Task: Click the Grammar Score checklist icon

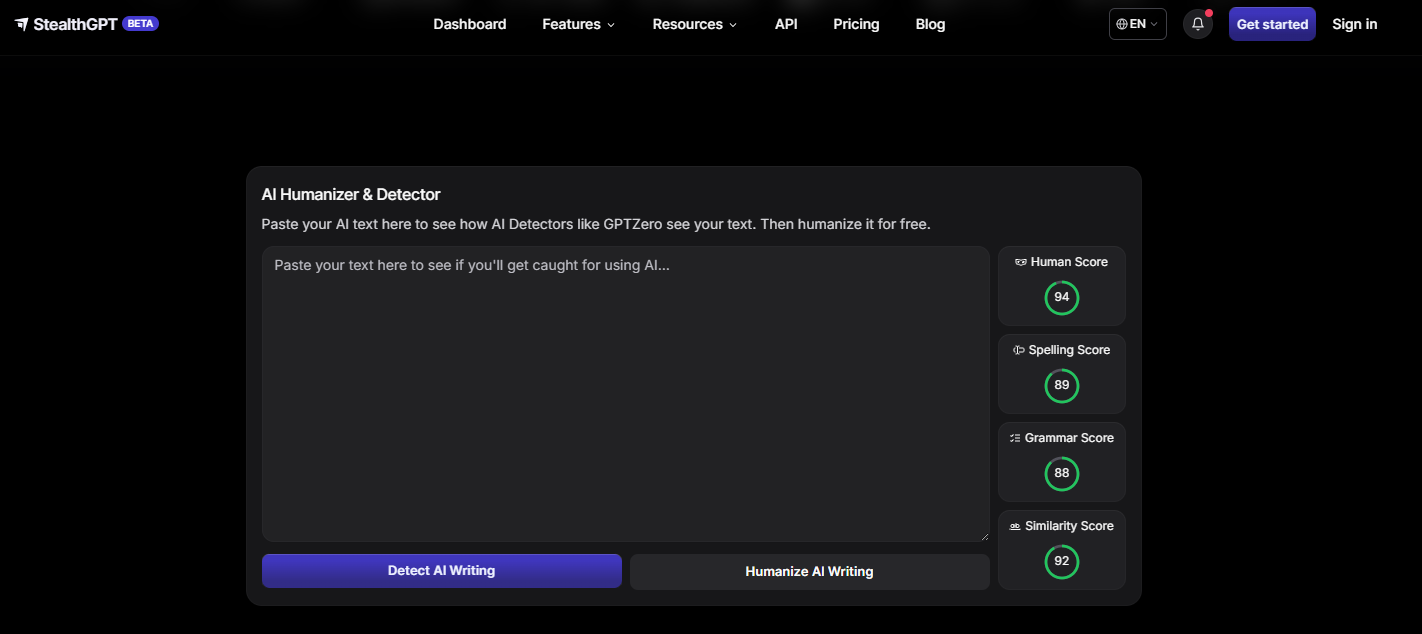Action: 1015,438
